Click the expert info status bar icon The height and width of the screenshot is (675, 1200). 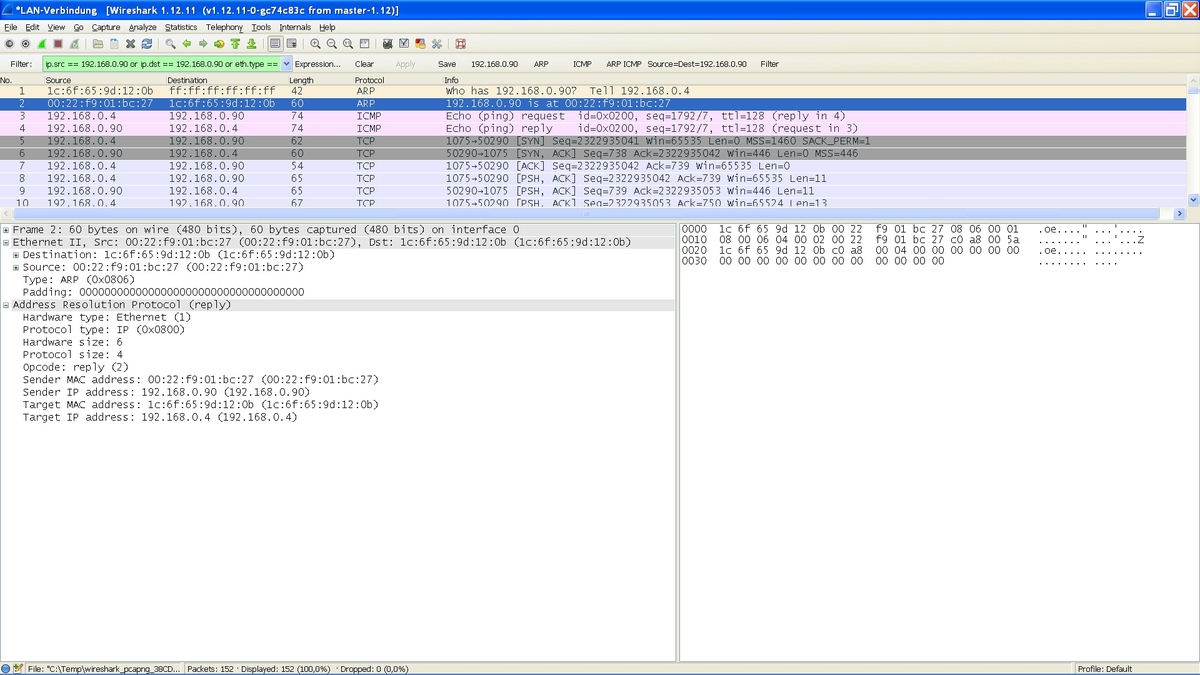tap(6, 668)
